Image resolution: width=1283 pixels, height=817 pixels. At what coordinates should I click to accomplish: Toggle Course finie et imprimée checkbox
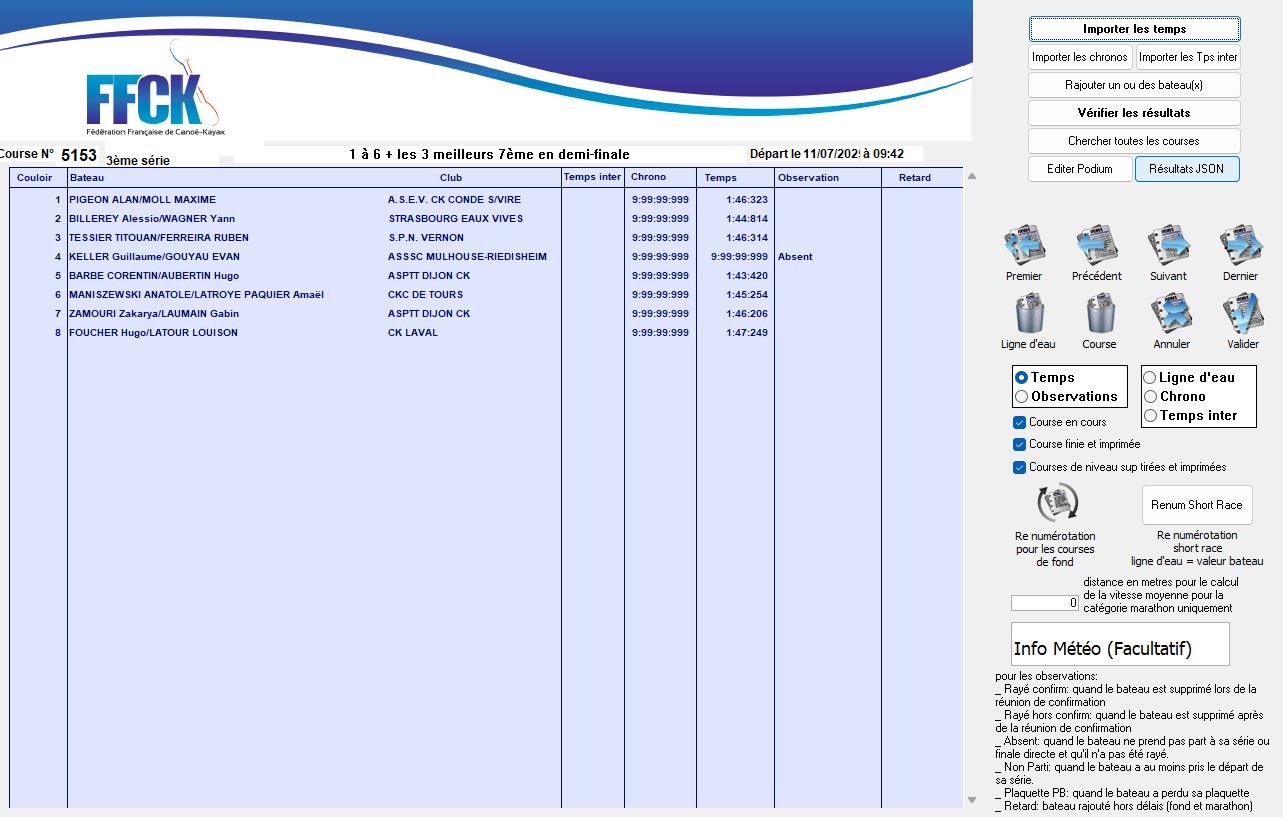click(x=1020, y=444)
